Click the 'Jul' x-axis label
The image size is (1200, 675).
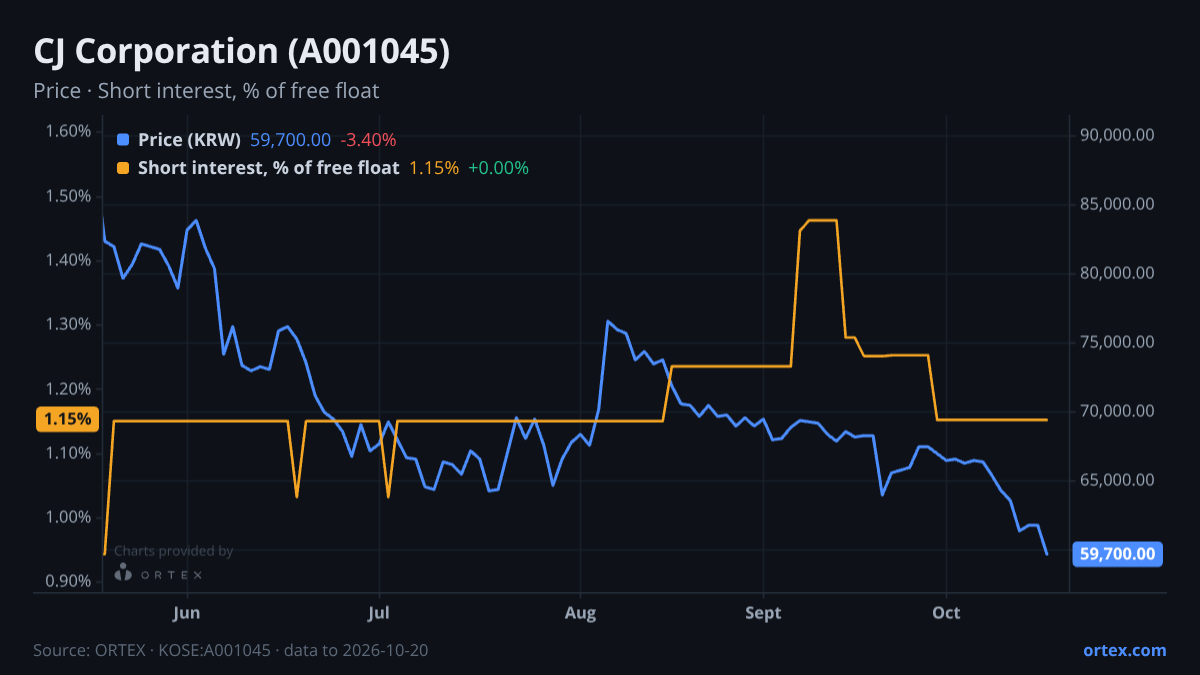(379, 613)
